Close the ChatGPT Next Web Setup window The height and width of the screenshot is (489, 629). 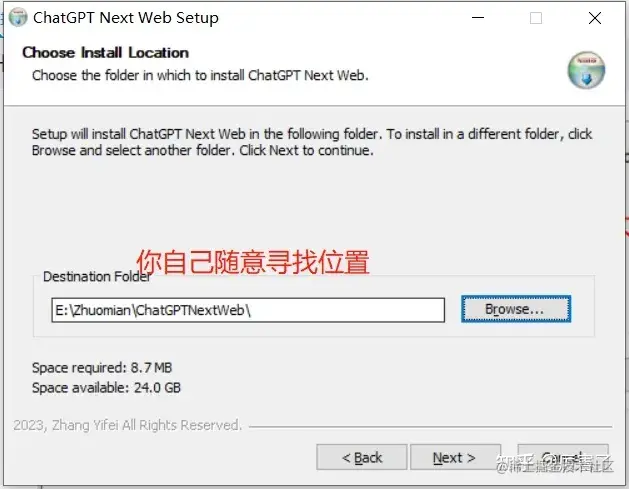[x=595, y=18]
